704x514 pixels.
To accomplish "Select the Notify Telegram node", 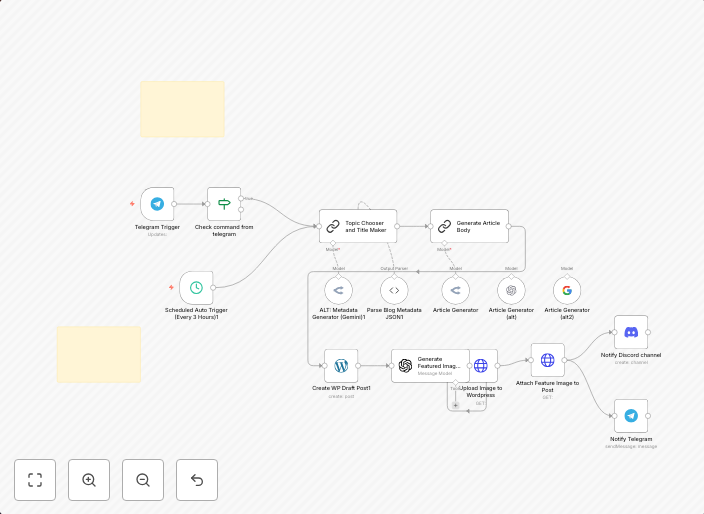I will [x=631, y=416].
